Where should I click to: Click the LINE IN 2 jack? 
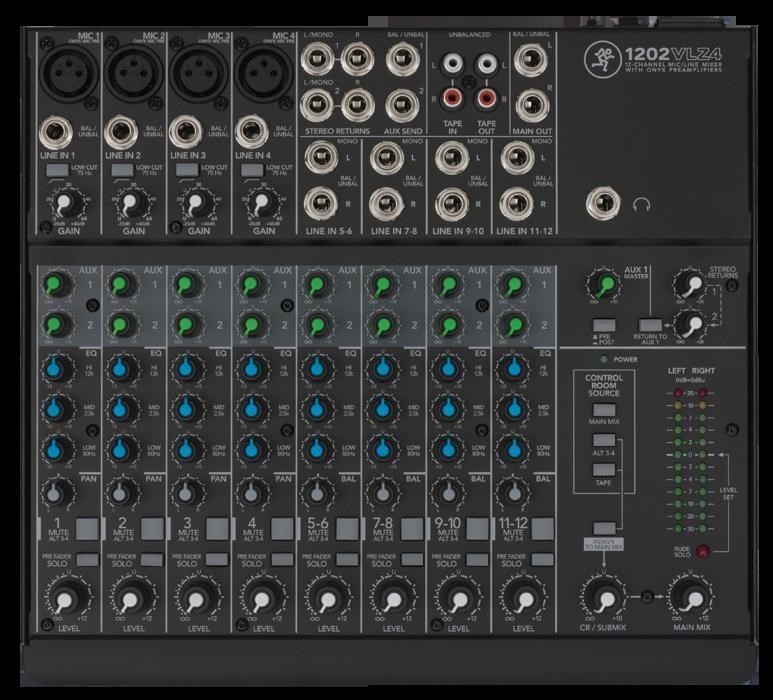tap(121, 132)
